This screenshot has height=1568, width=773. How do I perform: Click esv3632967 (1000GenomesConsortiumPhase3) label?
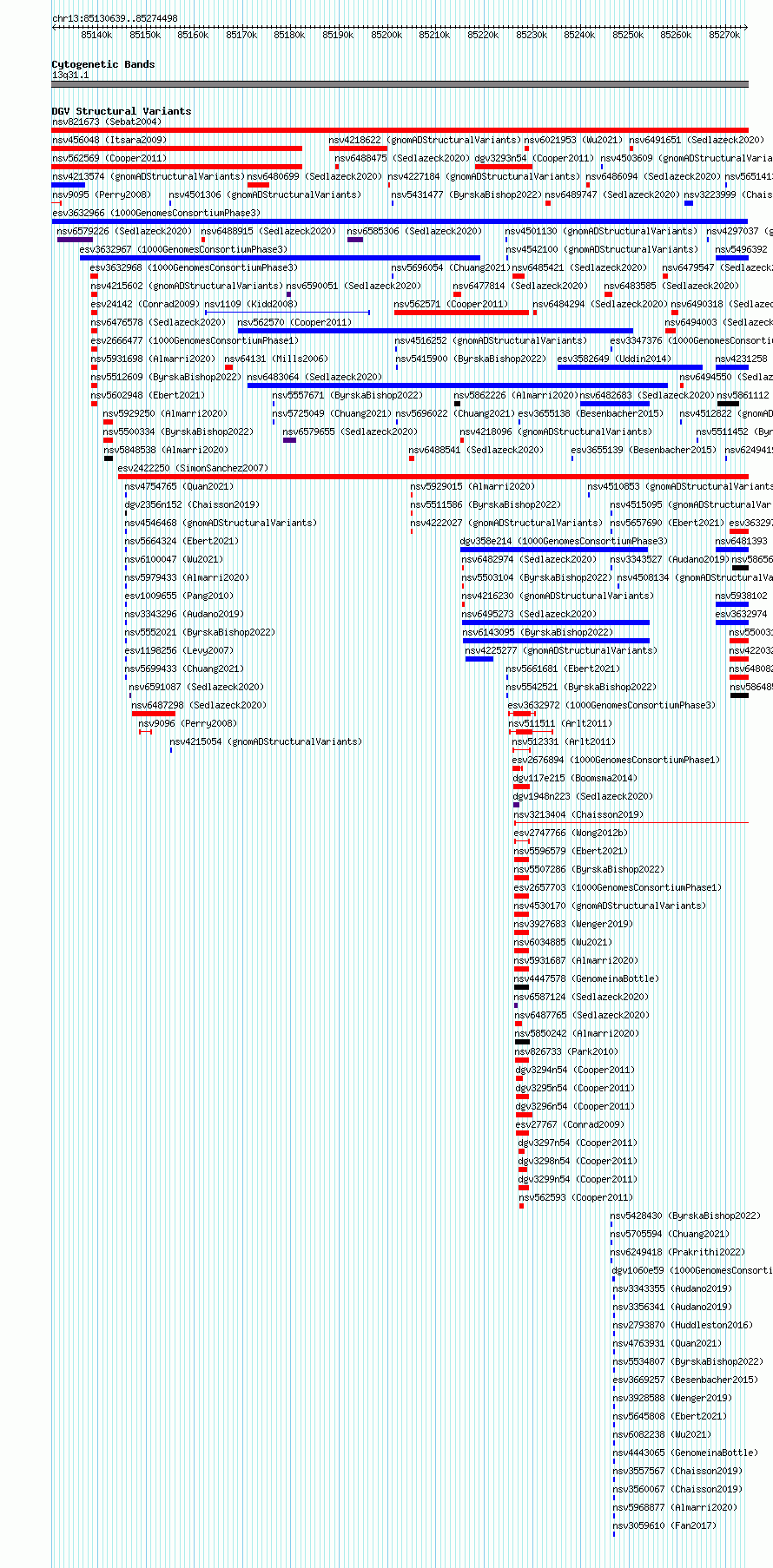click(x=183, y=249)
